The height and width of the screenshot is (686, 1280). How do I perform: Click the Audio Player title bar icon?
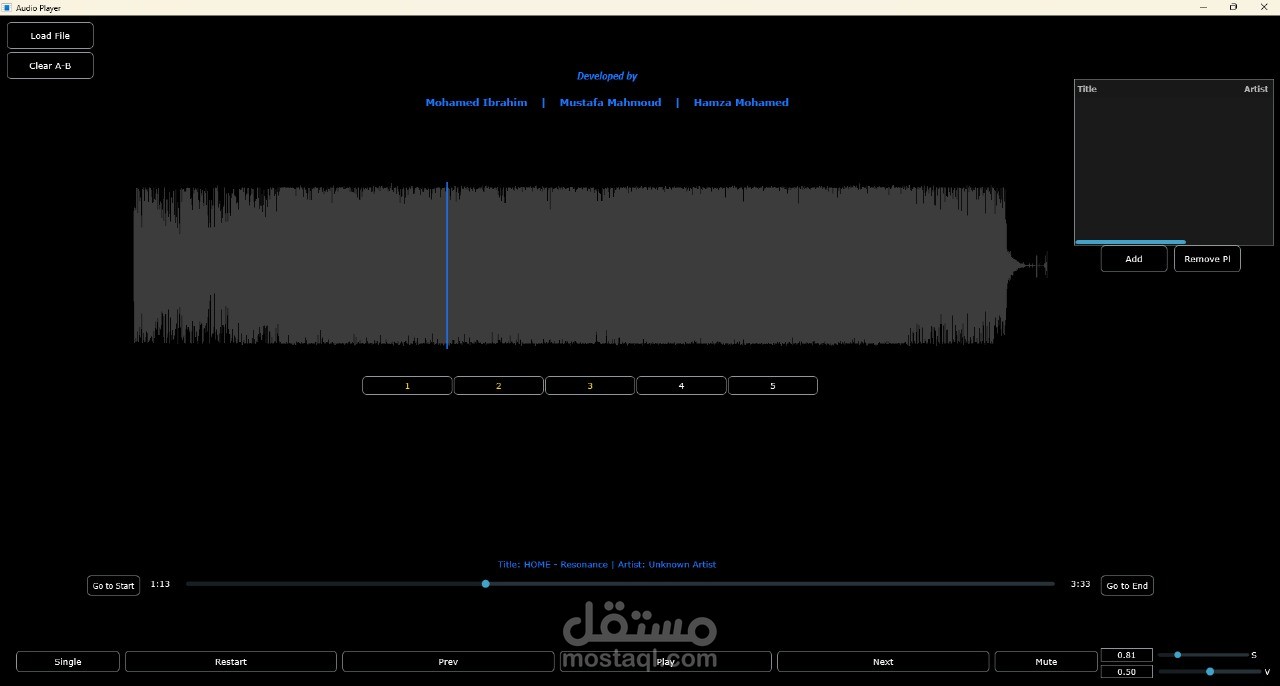pos(8,7)
